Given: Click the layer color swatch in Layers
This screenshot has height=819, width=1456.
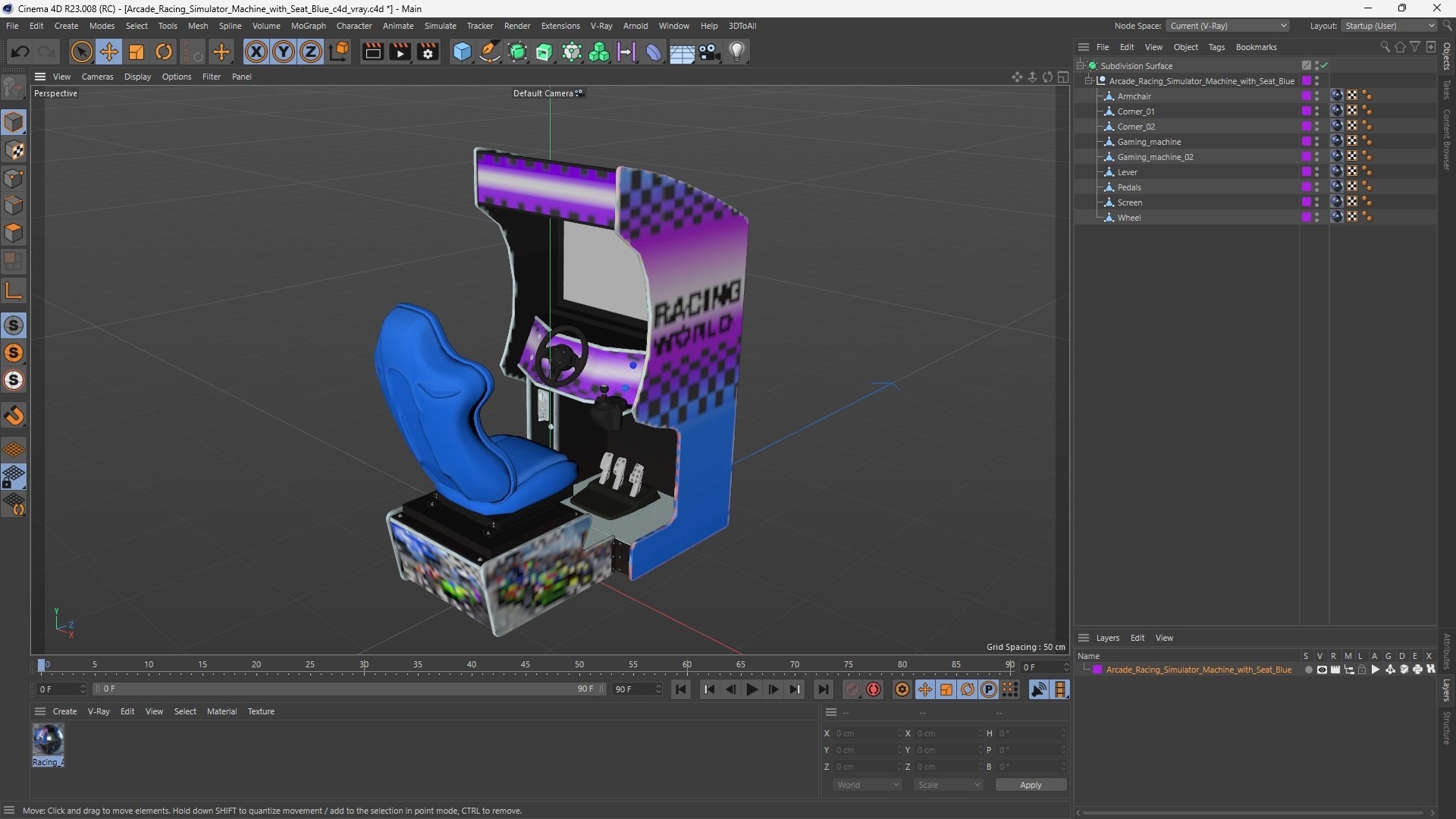Looking at the screenshot, I should click(1097, 670).
